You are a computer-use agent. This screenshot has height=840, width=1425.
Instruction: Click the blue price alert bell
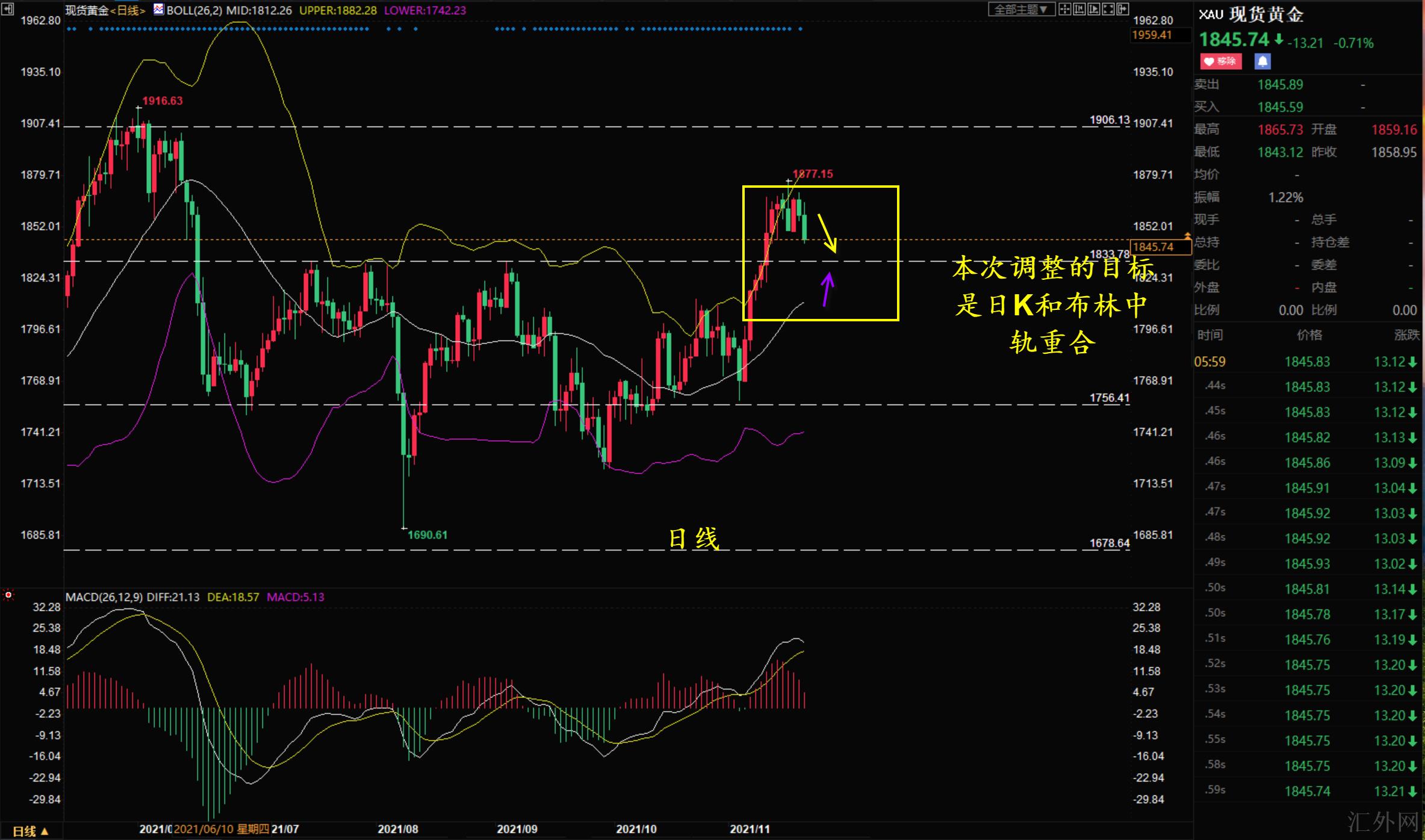click(1262, 61)
